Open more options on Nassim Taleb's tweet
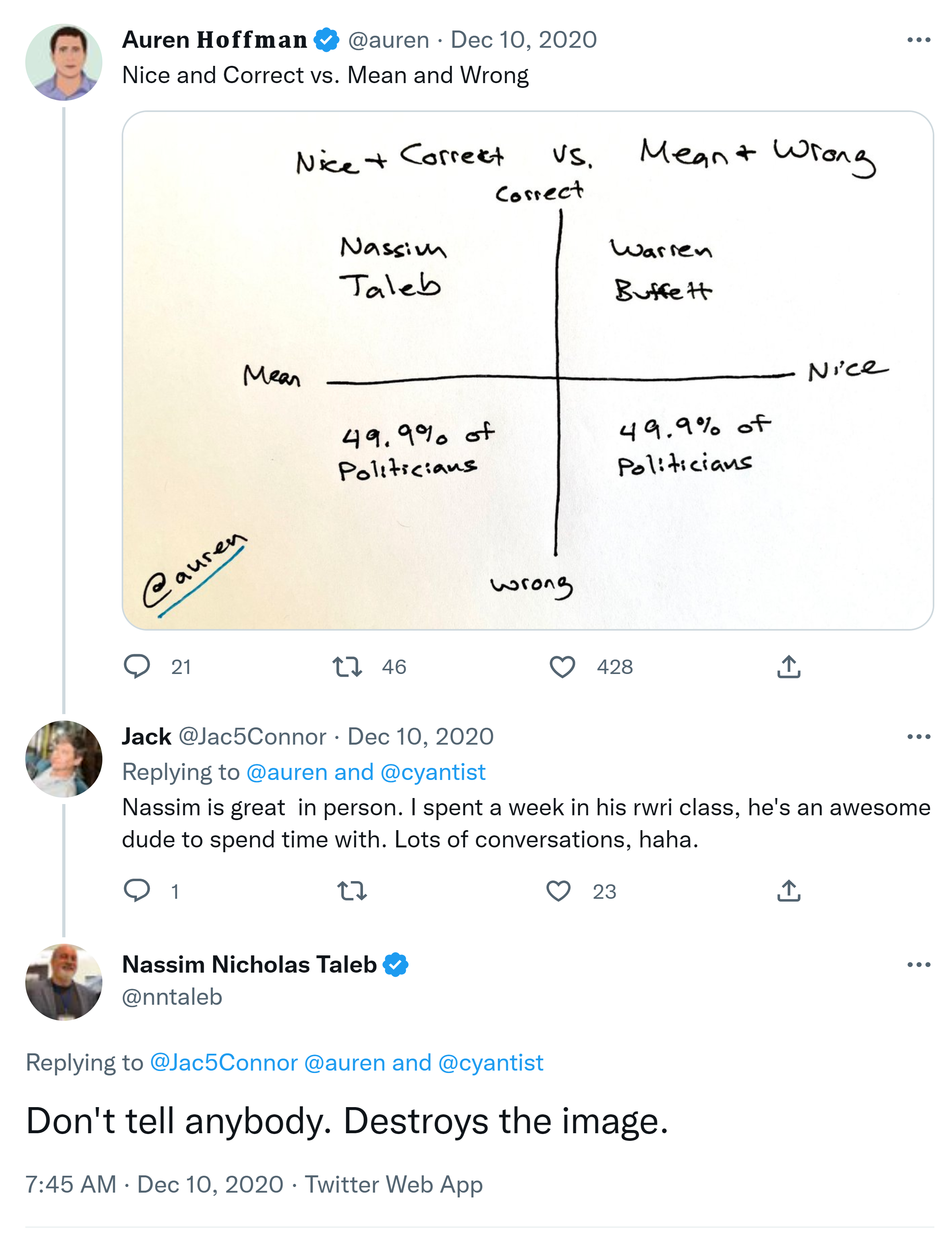952x1244 pixels. (x=918, y=964)
